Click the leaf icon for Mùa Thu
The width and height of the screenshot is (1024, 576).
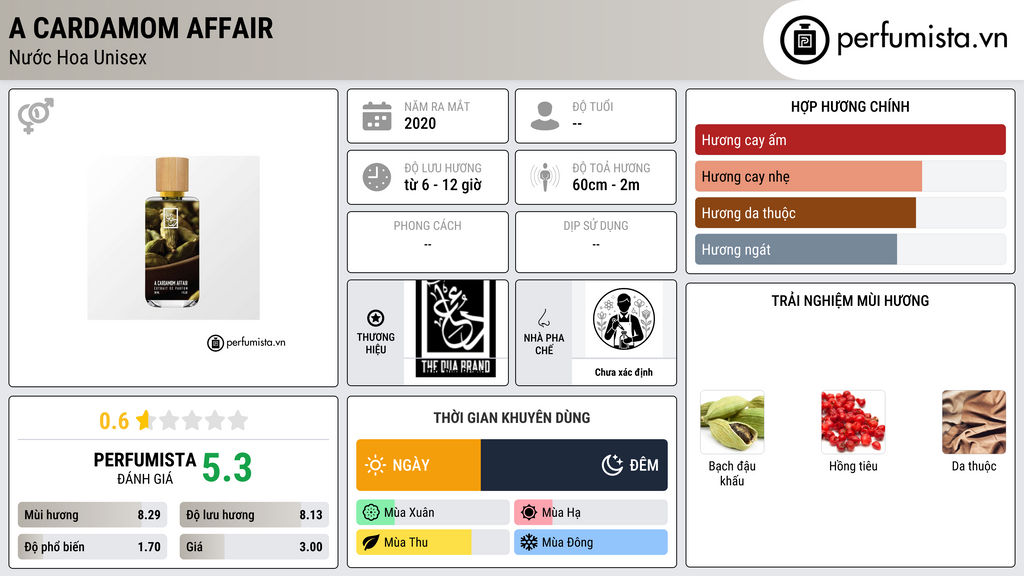point(371,543)
